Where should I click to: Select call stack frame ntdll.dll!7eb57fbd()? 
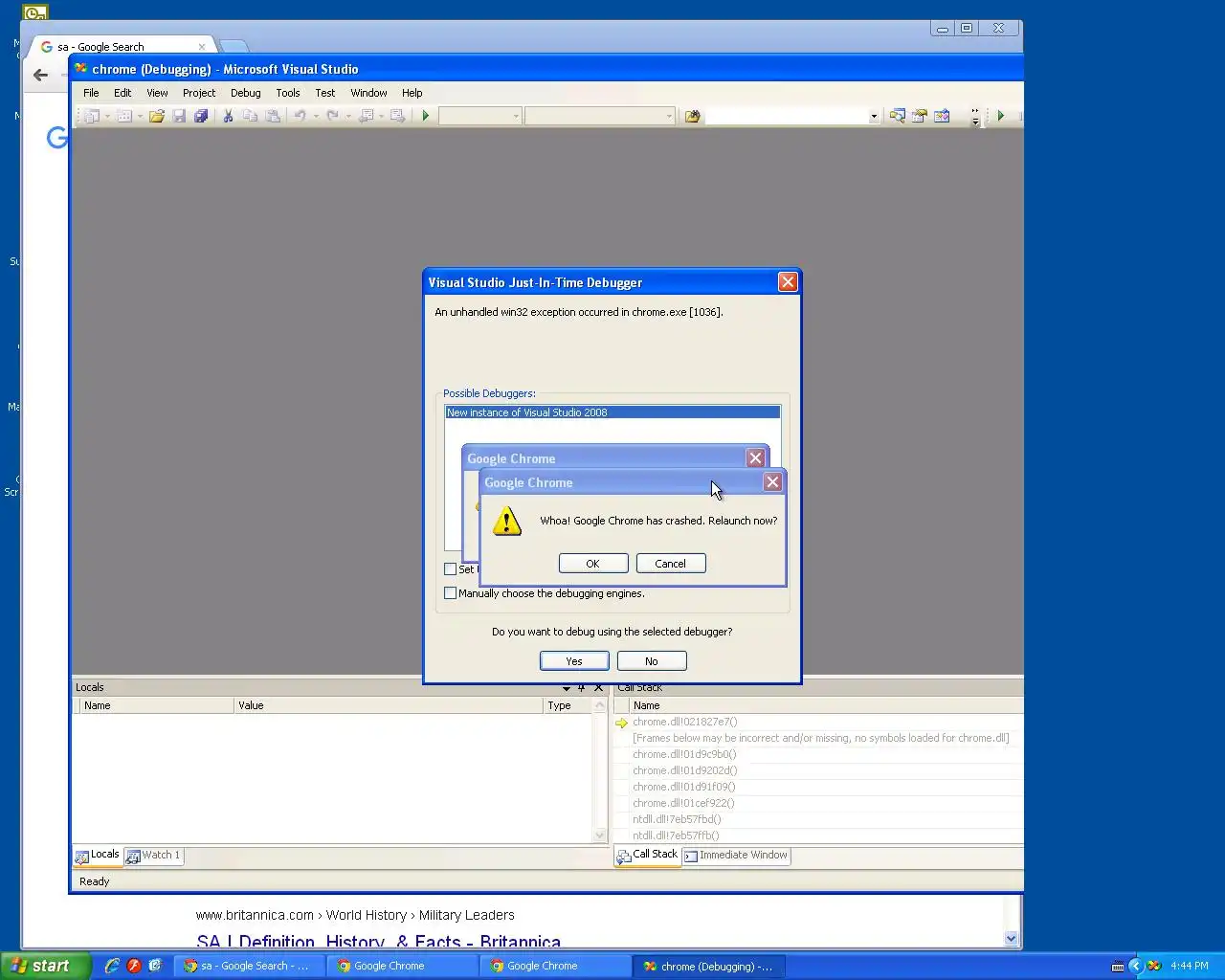click(677, 819)
